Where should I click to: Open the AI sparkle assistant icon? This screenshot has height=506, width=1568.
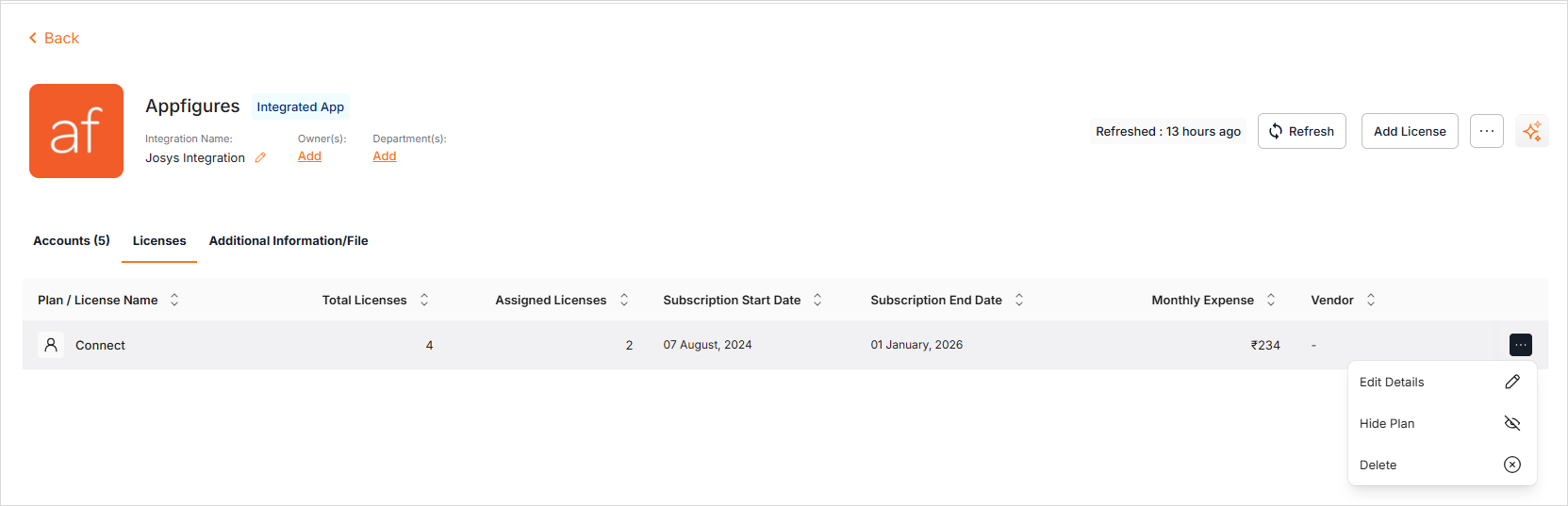point(1532,131)
